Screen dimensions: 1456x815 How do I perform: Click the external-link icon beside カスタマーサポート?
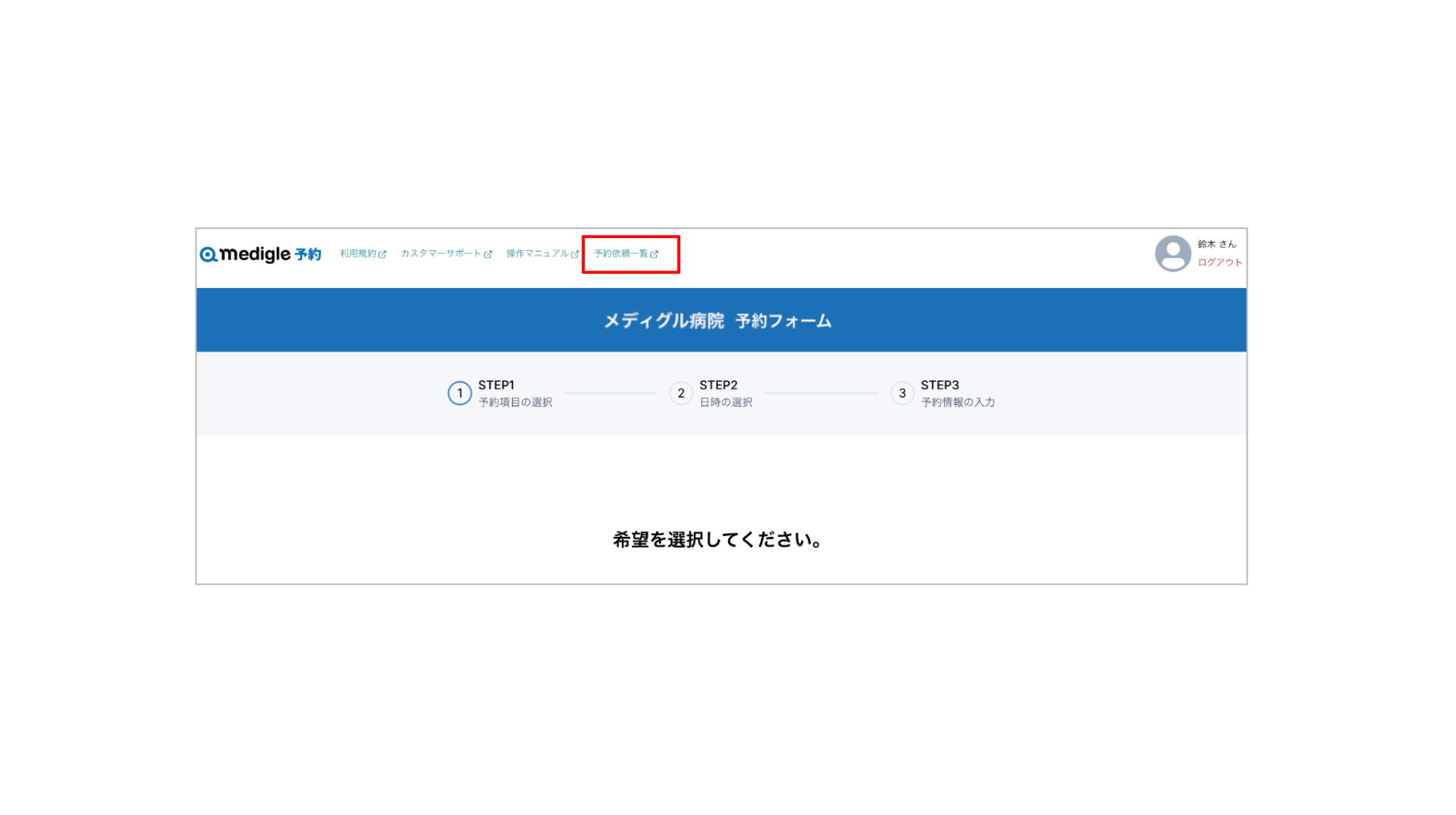488,255
